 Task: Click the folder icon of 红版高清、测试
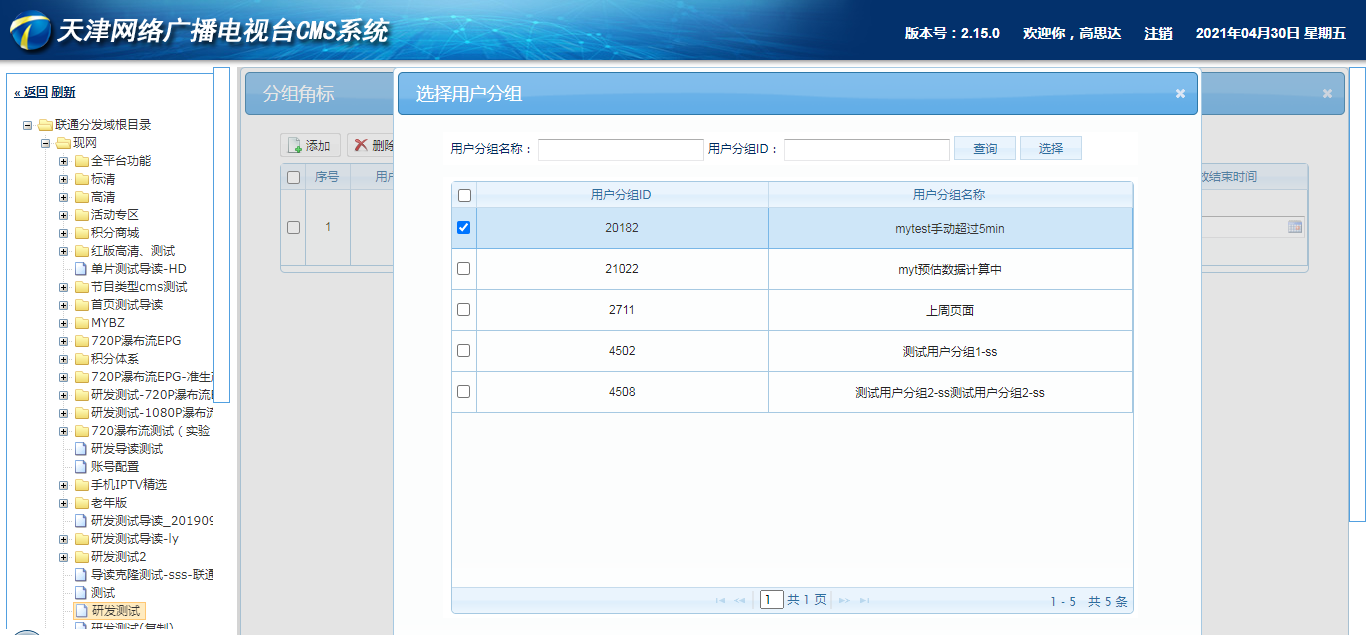coord(82,251)
